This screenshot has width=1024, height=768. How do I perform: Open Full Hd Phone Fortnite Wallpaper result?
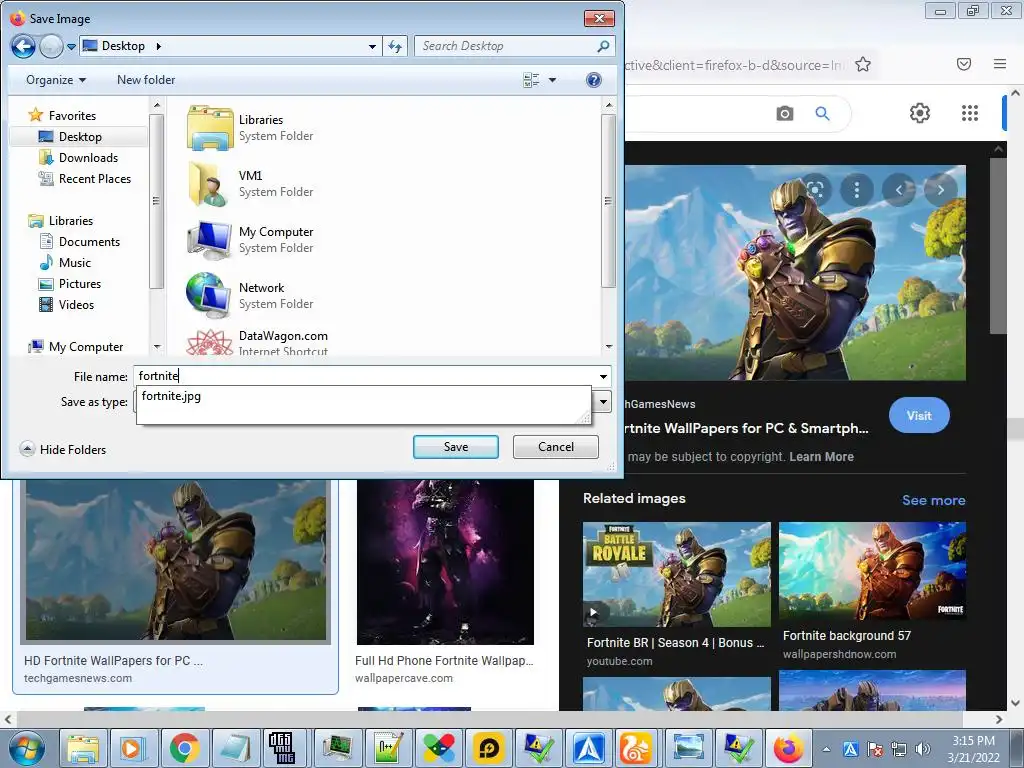(x=445, y=562)
